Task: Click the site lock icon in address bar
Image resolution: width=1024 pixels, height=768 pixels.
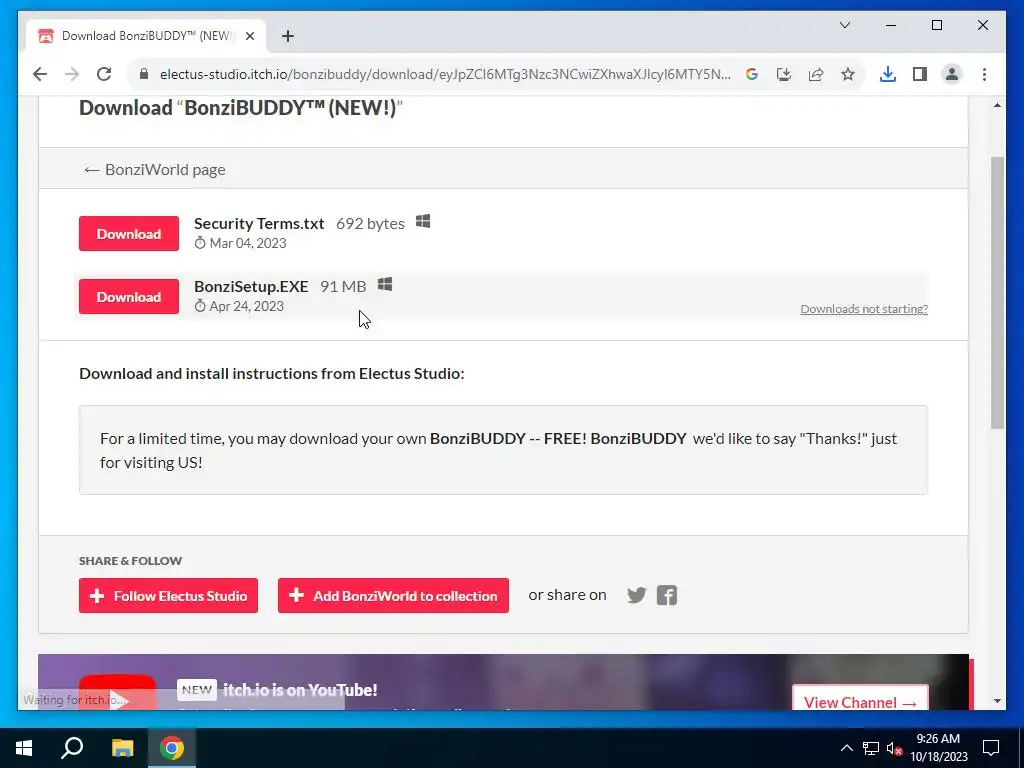Action: coord(144,74)
